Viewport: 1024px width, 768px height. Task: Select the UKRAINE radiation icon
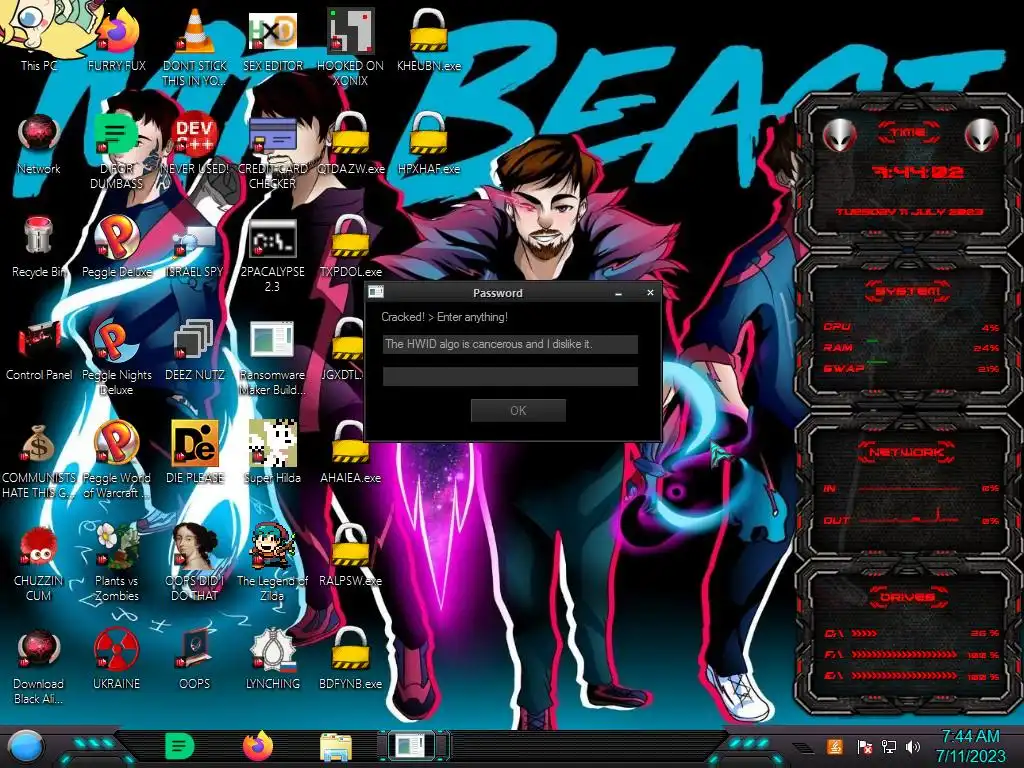click(116, 658)
